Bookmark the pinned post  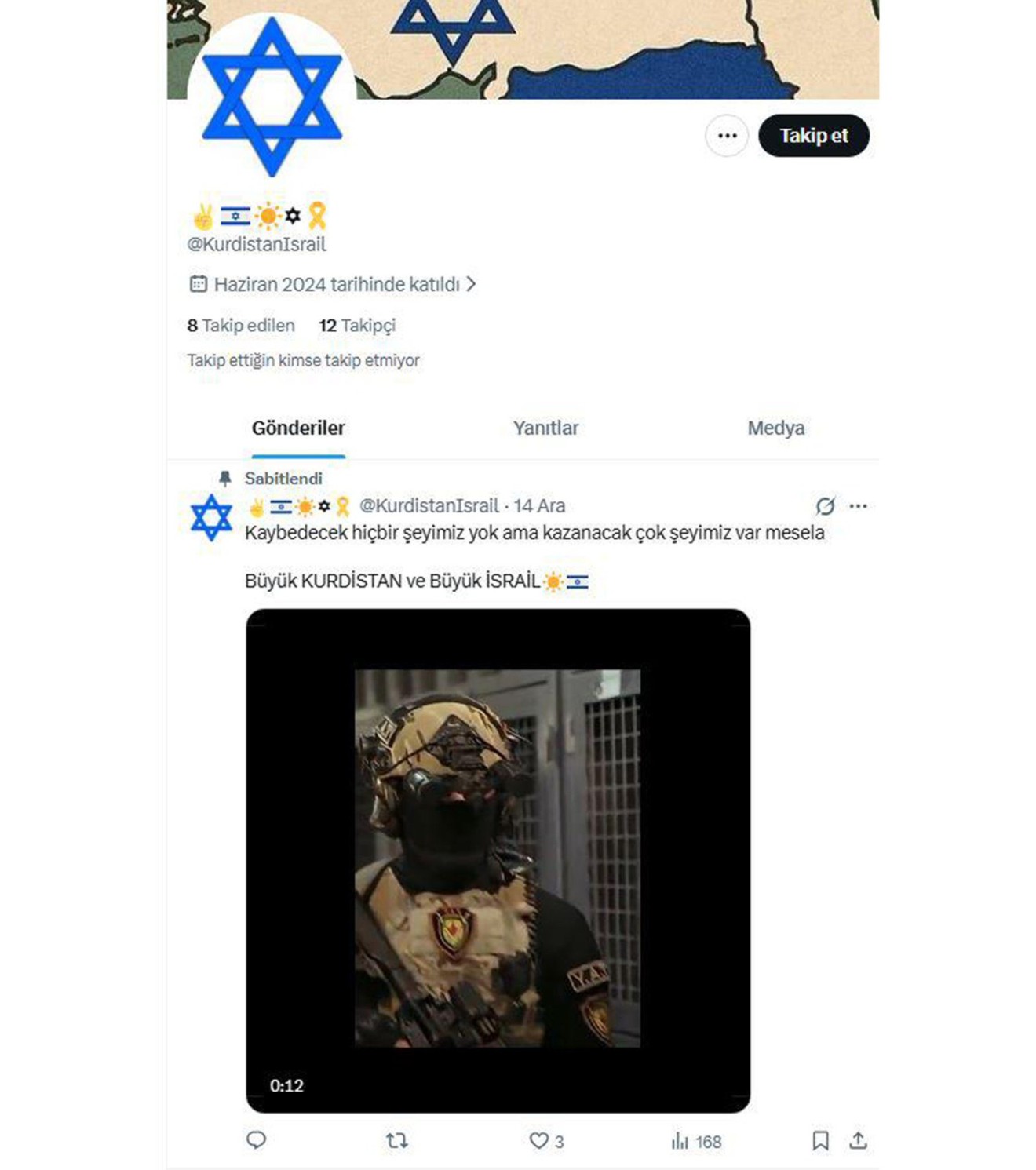820,1140
